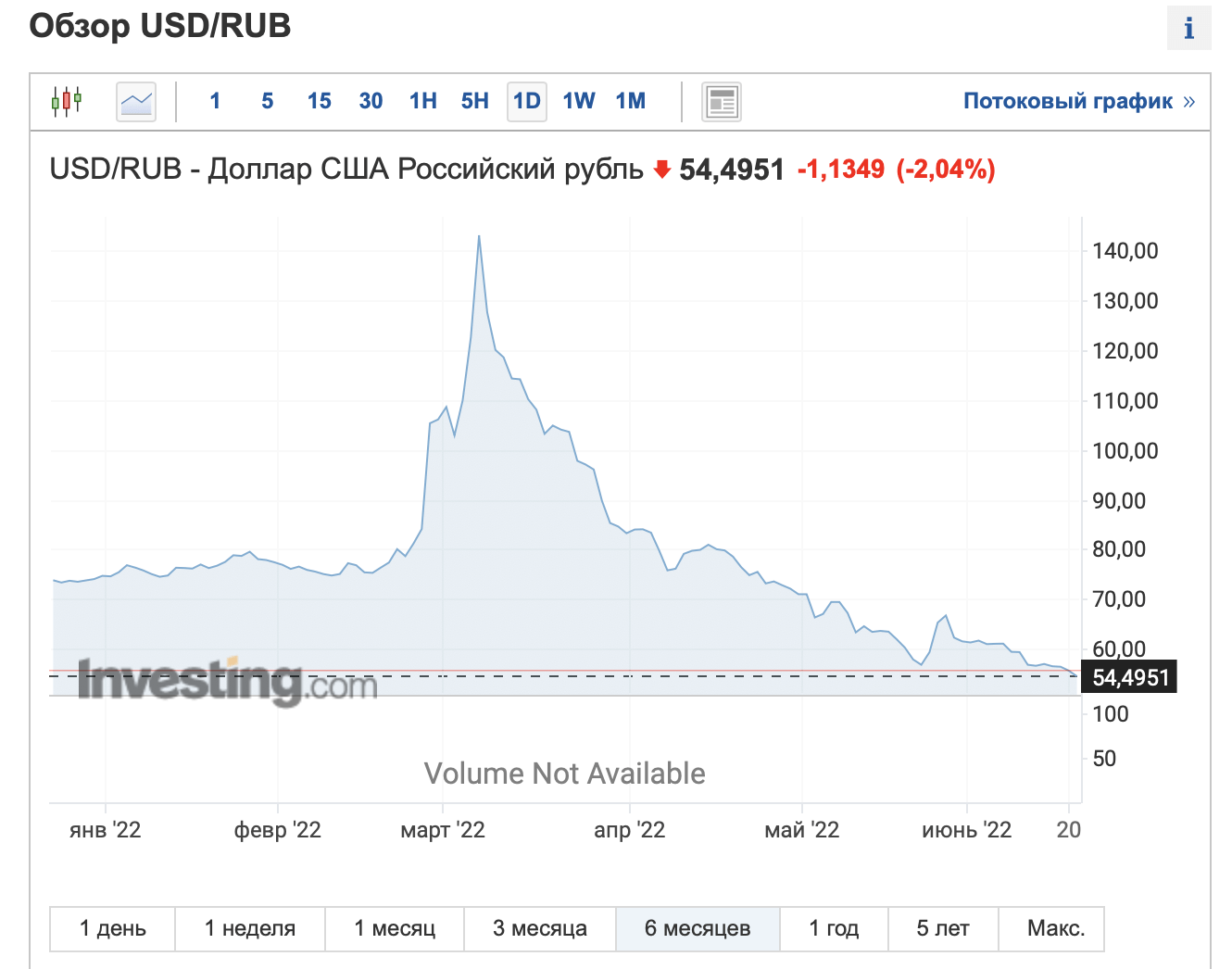Viewport: 1232px width, 969px height.
Task: Select the 1M monthly interval
Action: (x=631, y=101)
